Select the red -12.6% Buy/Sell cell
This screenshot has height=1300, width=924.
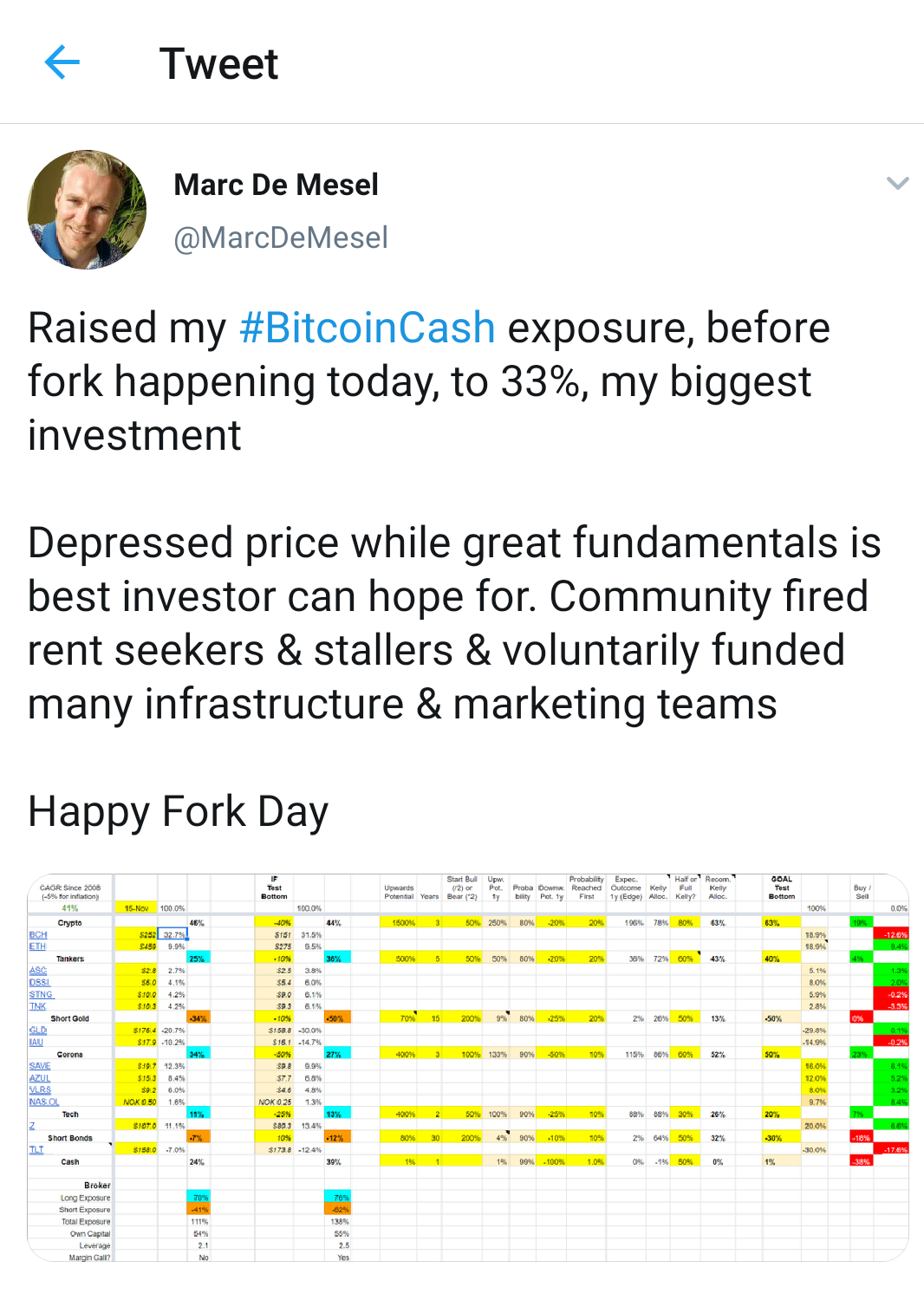click(891, 935)
